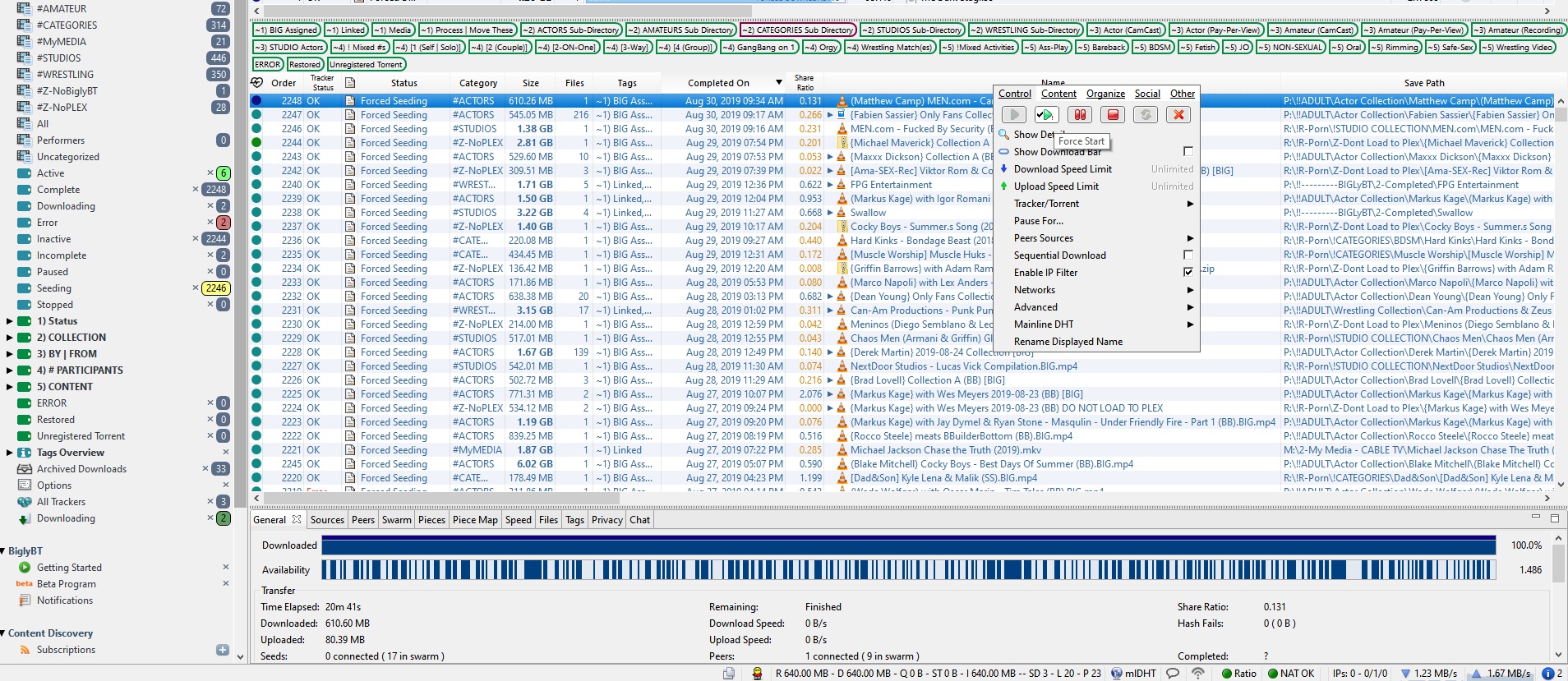This screenshot has height=681, width=1568.
Task: Click the chat bubble icon in the status bar
Action: (1173, 673)
